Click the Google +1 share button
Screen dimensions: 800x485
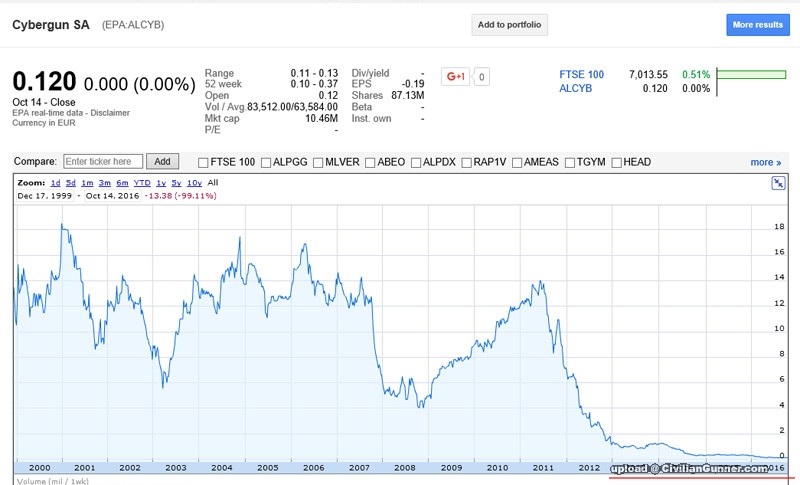456,76
